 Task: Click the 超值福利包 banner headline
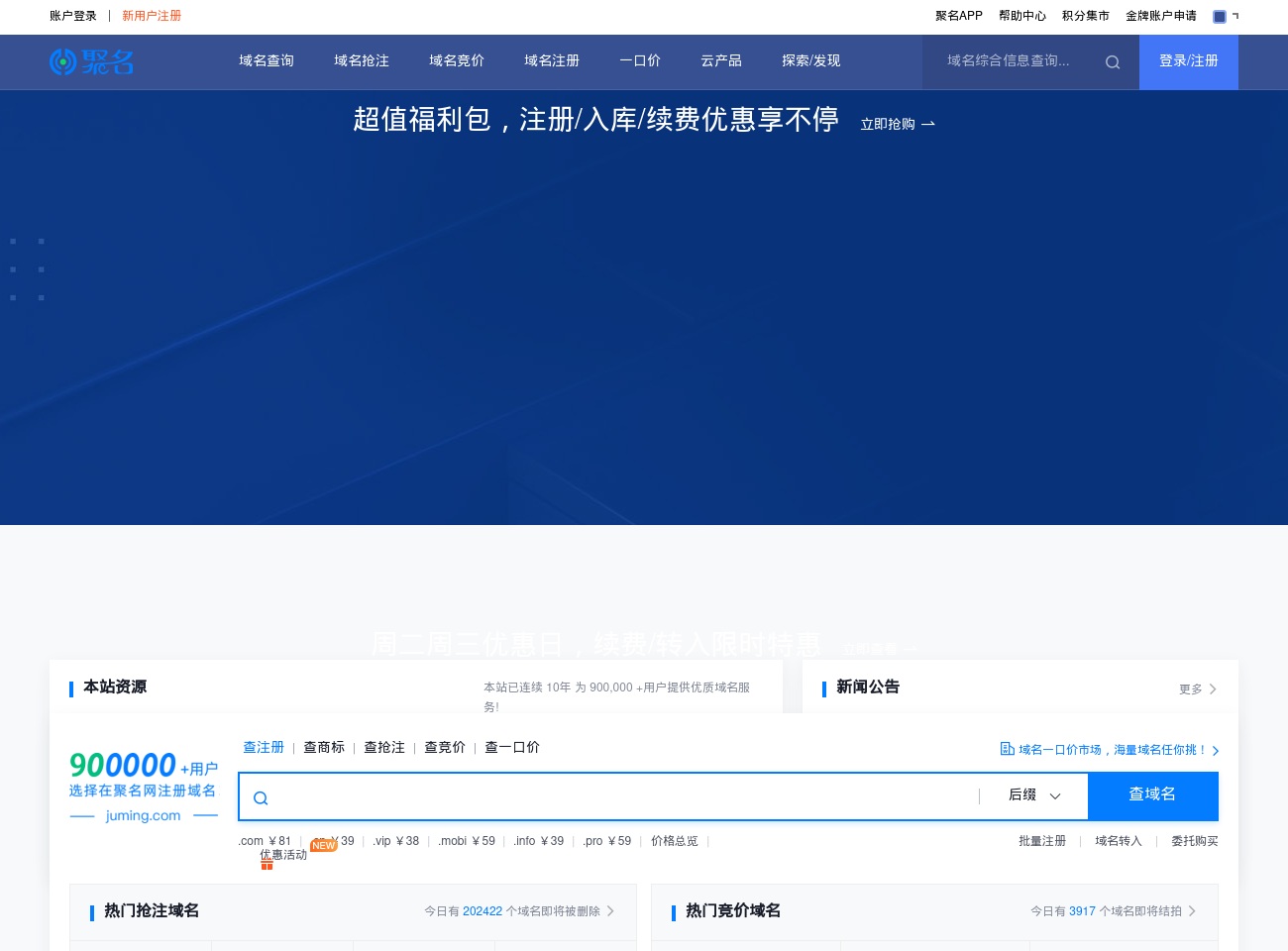[595, 120]
